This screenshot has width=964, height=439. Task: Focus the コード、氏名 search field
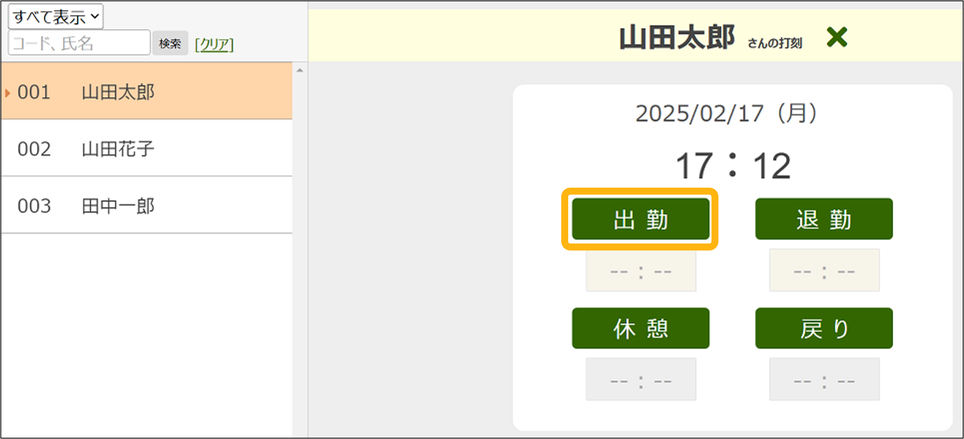tap(79, 43)
